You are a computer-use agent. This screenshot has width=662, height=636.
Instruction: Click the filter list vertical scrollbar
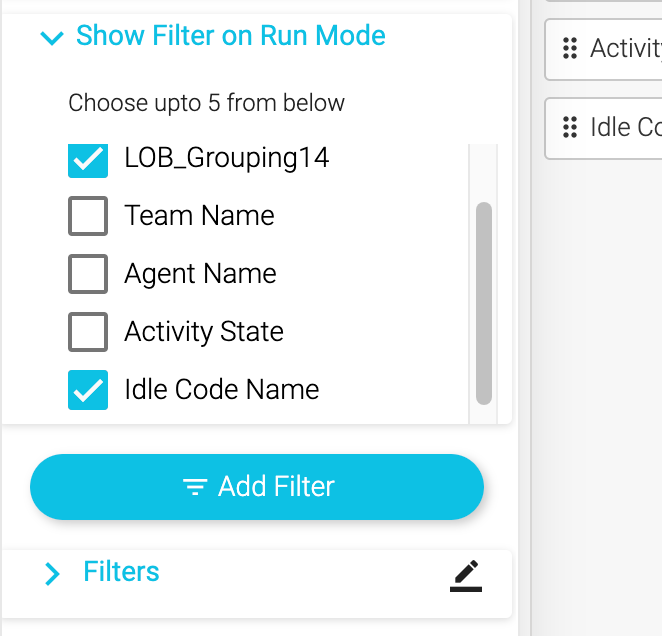(484, 302)
